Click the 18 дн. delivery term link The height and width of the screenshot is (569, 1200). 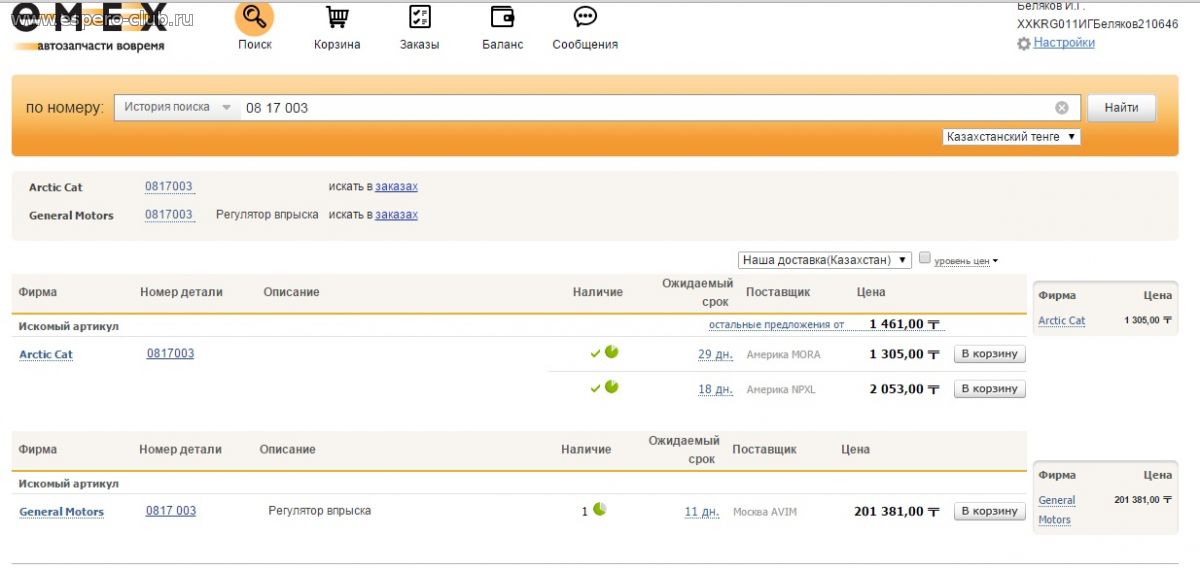point(715,390)
